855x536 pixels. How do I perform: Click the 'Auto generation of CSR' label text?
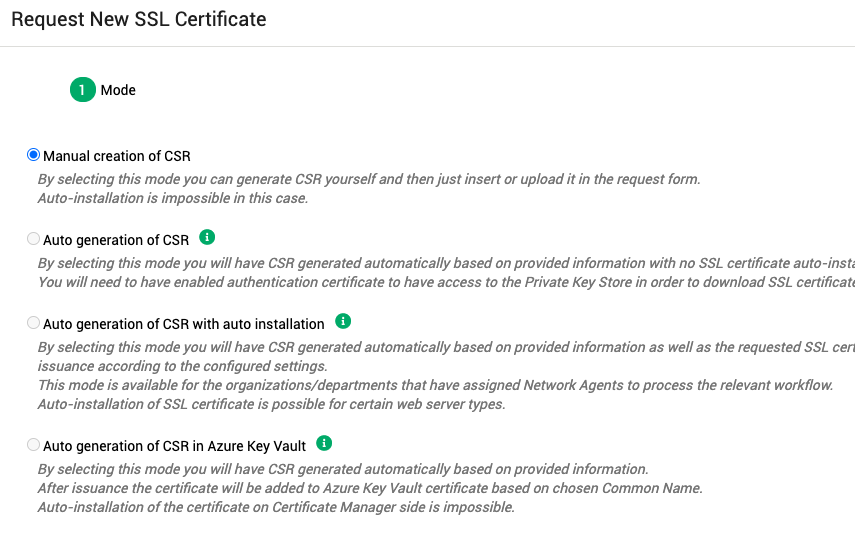coord(116,240)
